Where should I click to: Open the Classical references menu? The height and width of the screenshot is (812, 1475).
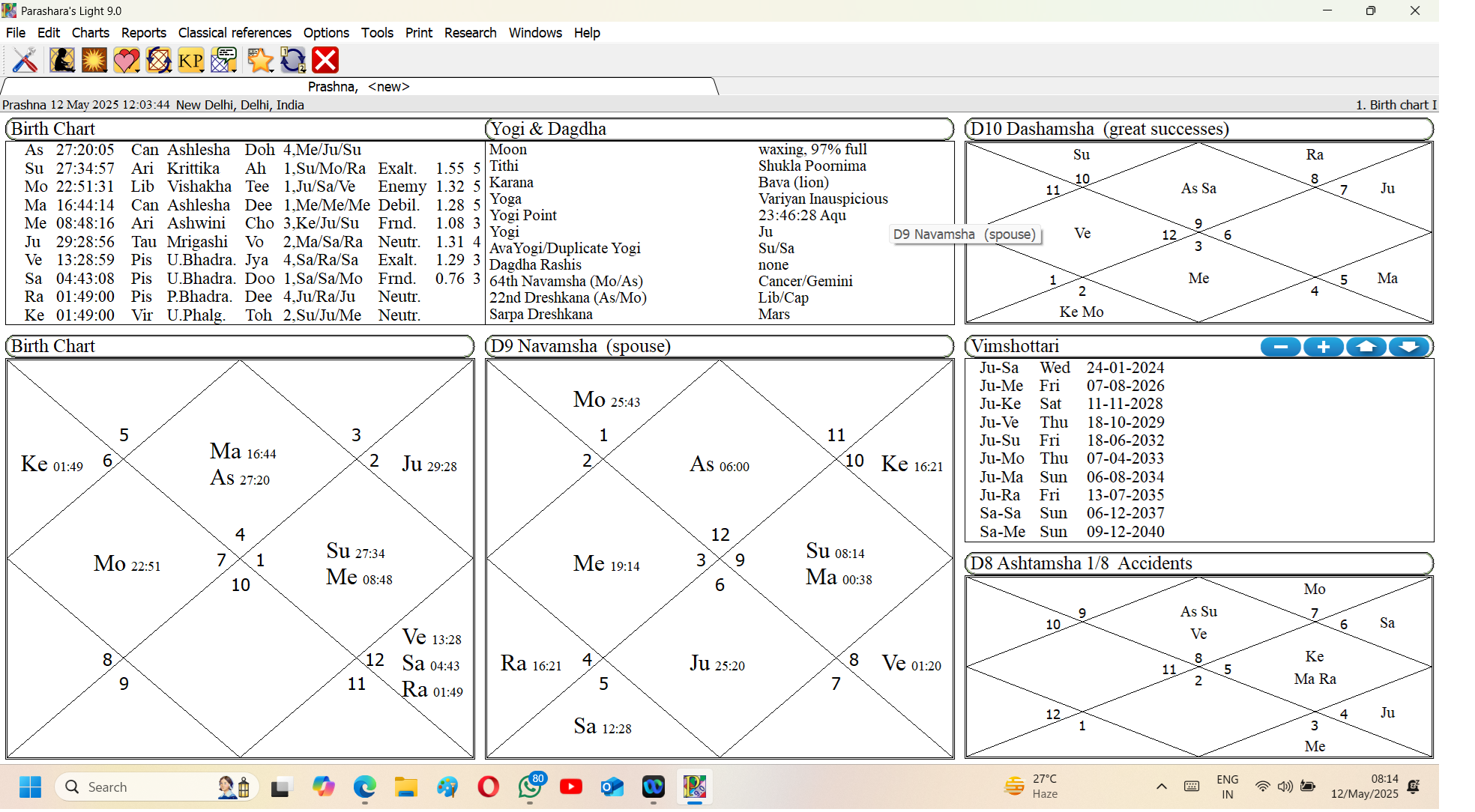click(x=235, y=33)
